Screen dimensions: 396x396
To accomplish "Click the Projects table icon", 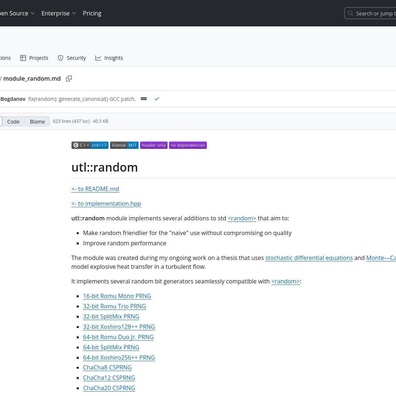I will click(x=23, y=58).
